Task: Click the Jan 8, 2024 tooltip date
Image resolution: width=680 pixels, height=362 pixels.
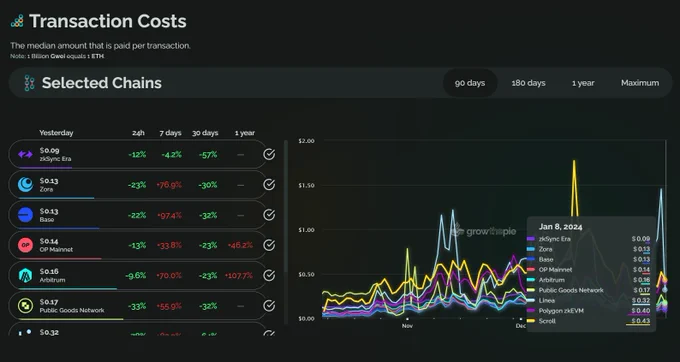Action: 560,226
